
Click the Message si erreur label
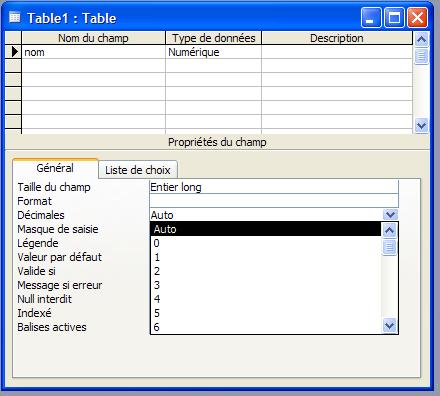[x=60, y=285]
